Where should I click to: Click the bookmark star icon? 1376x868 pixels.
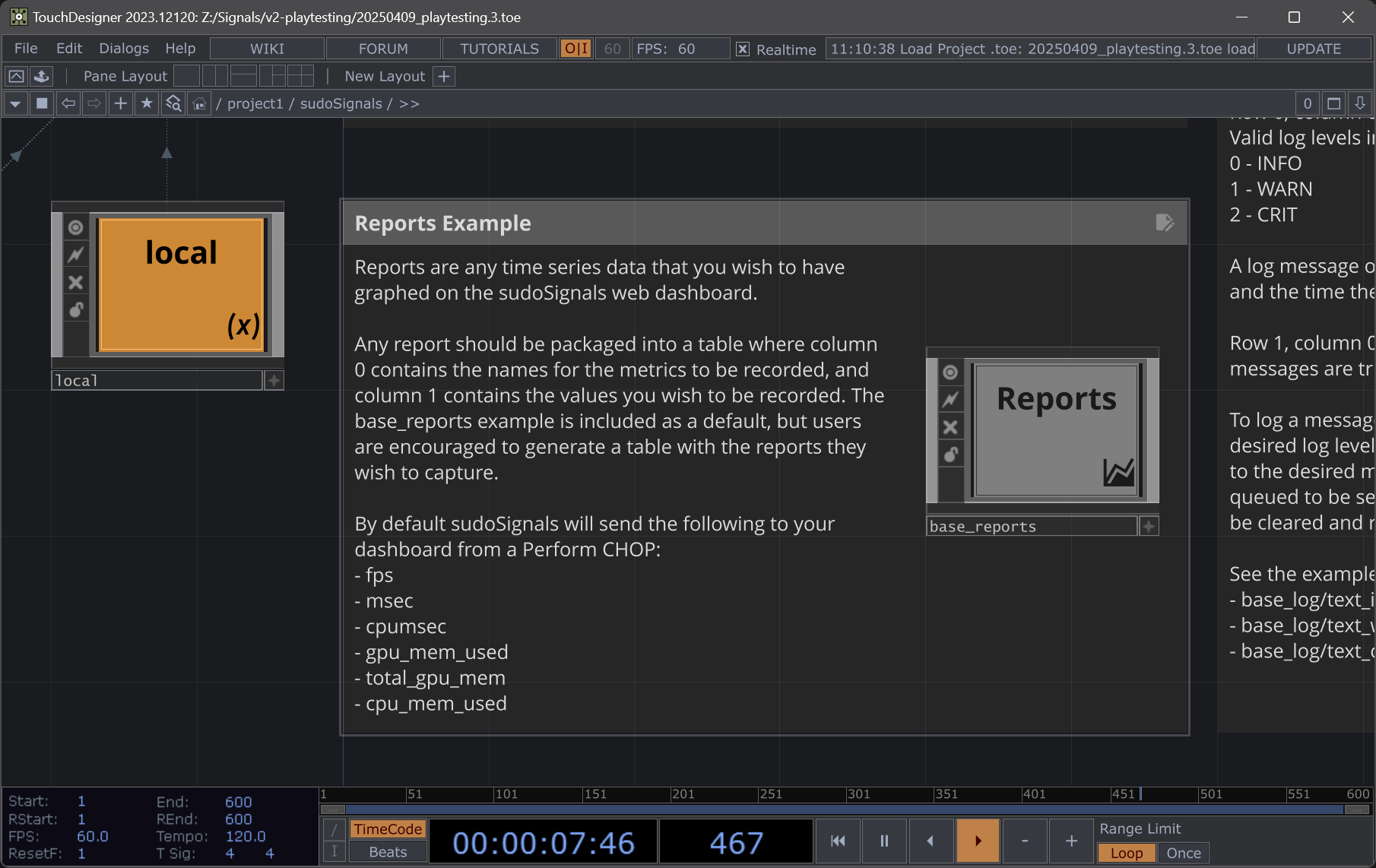click(147, 103)
